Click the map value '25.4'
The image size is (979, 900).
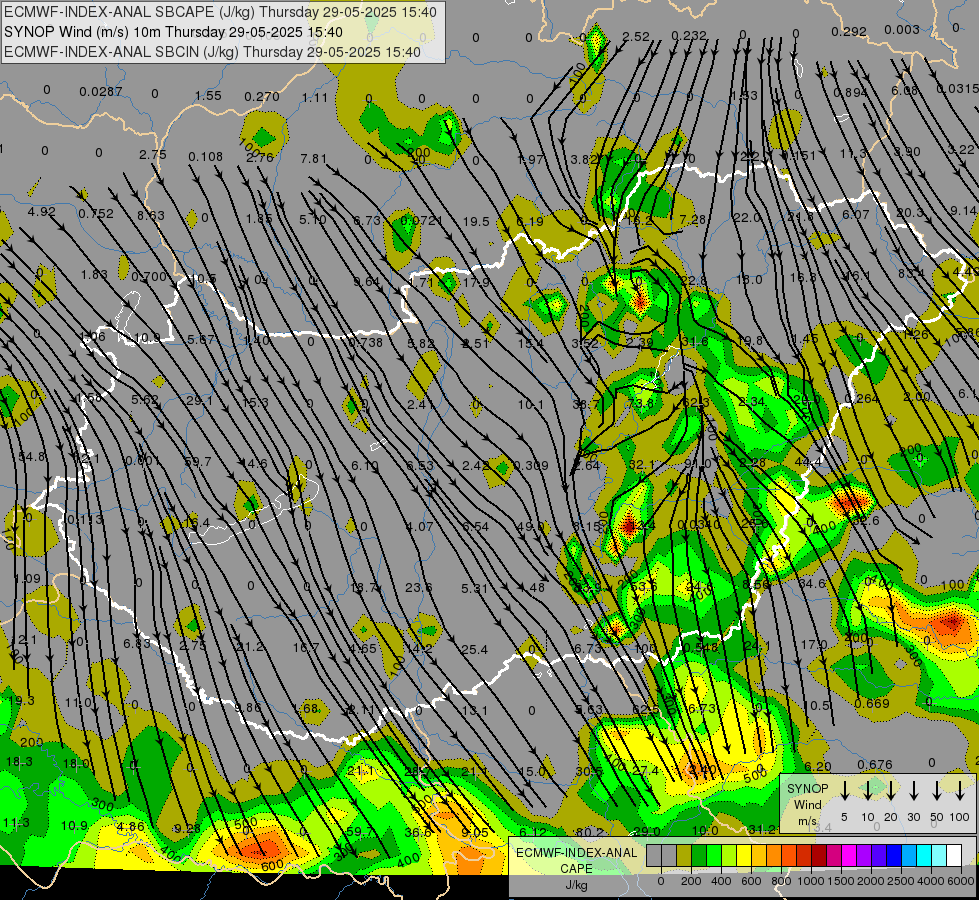tap(475, 650)
